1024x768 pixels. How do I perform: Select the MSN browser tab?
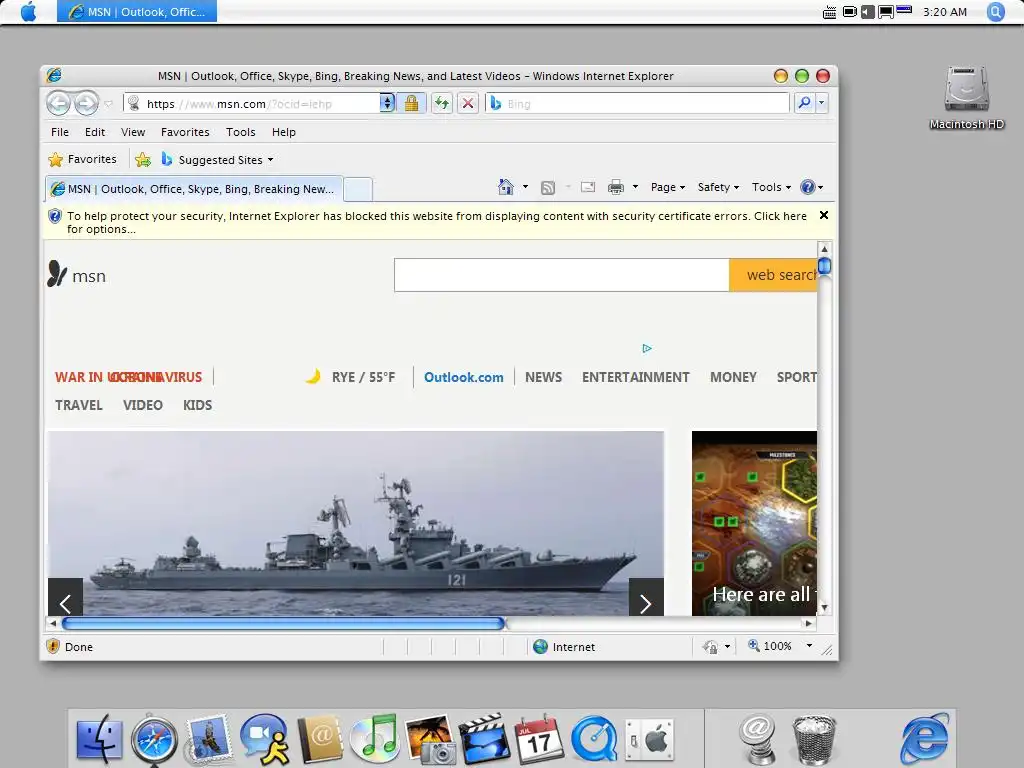(x=194, y=189)
